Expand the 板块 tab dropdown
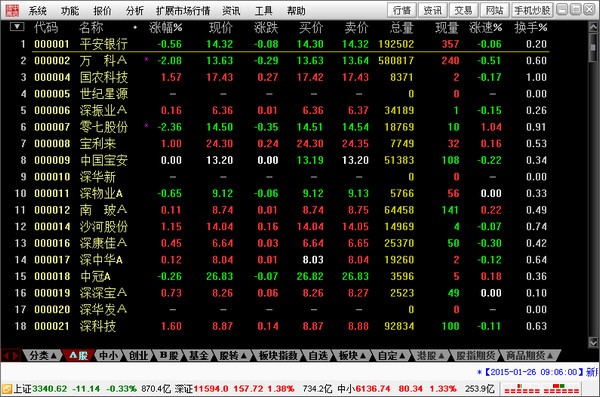 pyautogui.click(x=352, y=356)
